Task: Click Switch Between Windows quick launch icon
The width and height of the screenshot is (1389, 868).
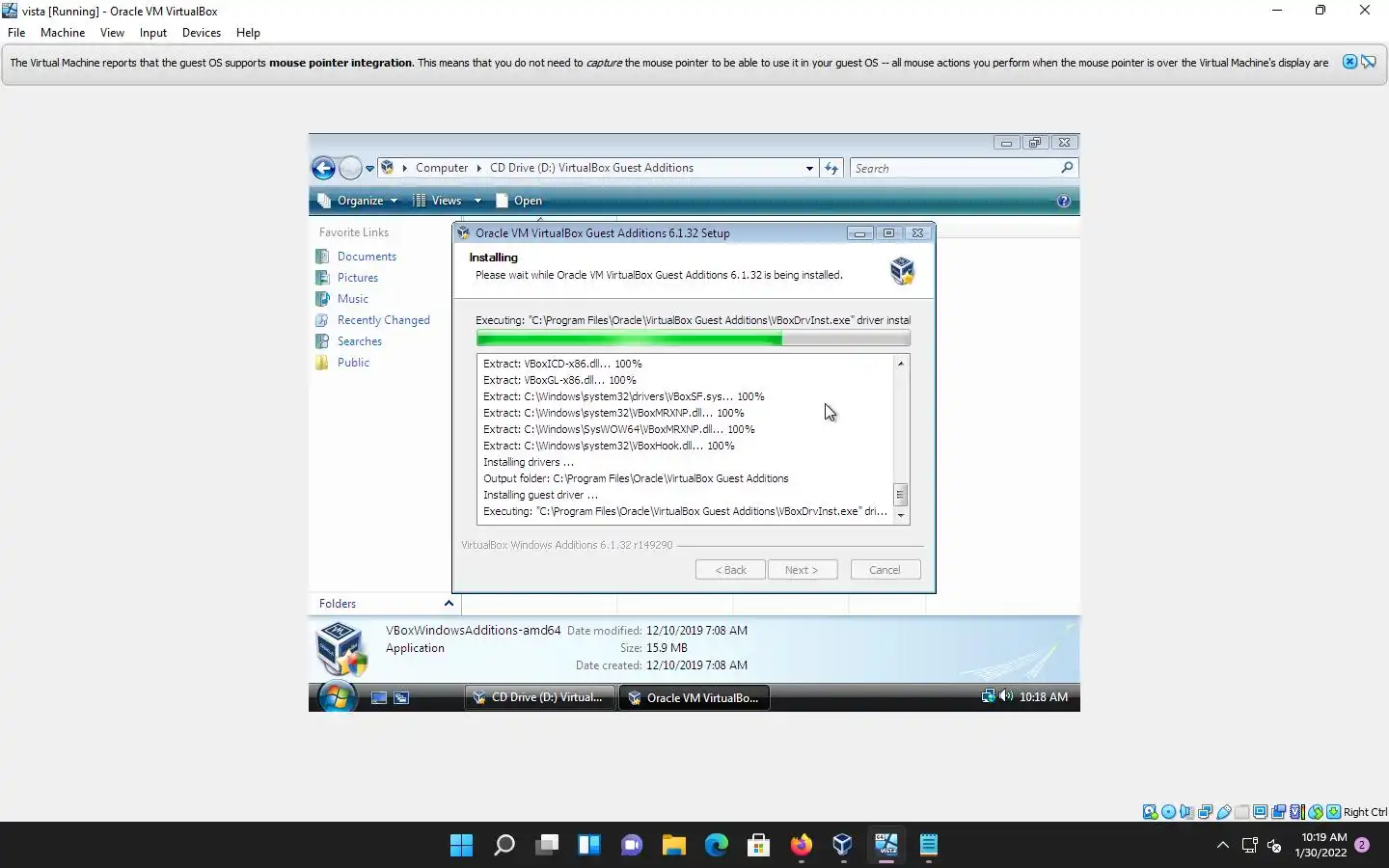Action: click(x=401, y=697)
